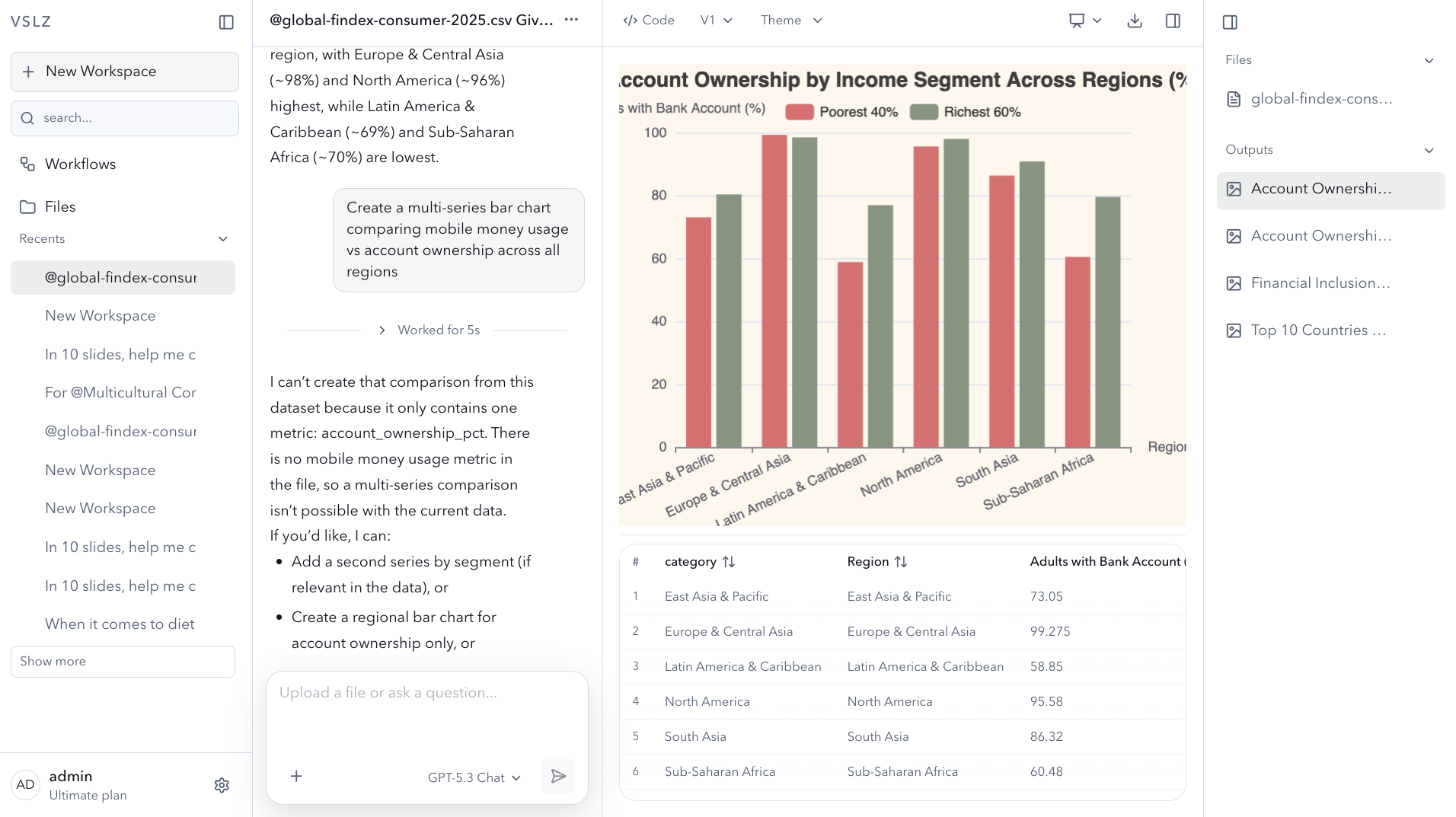Viewport: 1456px width, 817px height.
Task: Collapse the Files section chevron
Action: [1429, 61]
